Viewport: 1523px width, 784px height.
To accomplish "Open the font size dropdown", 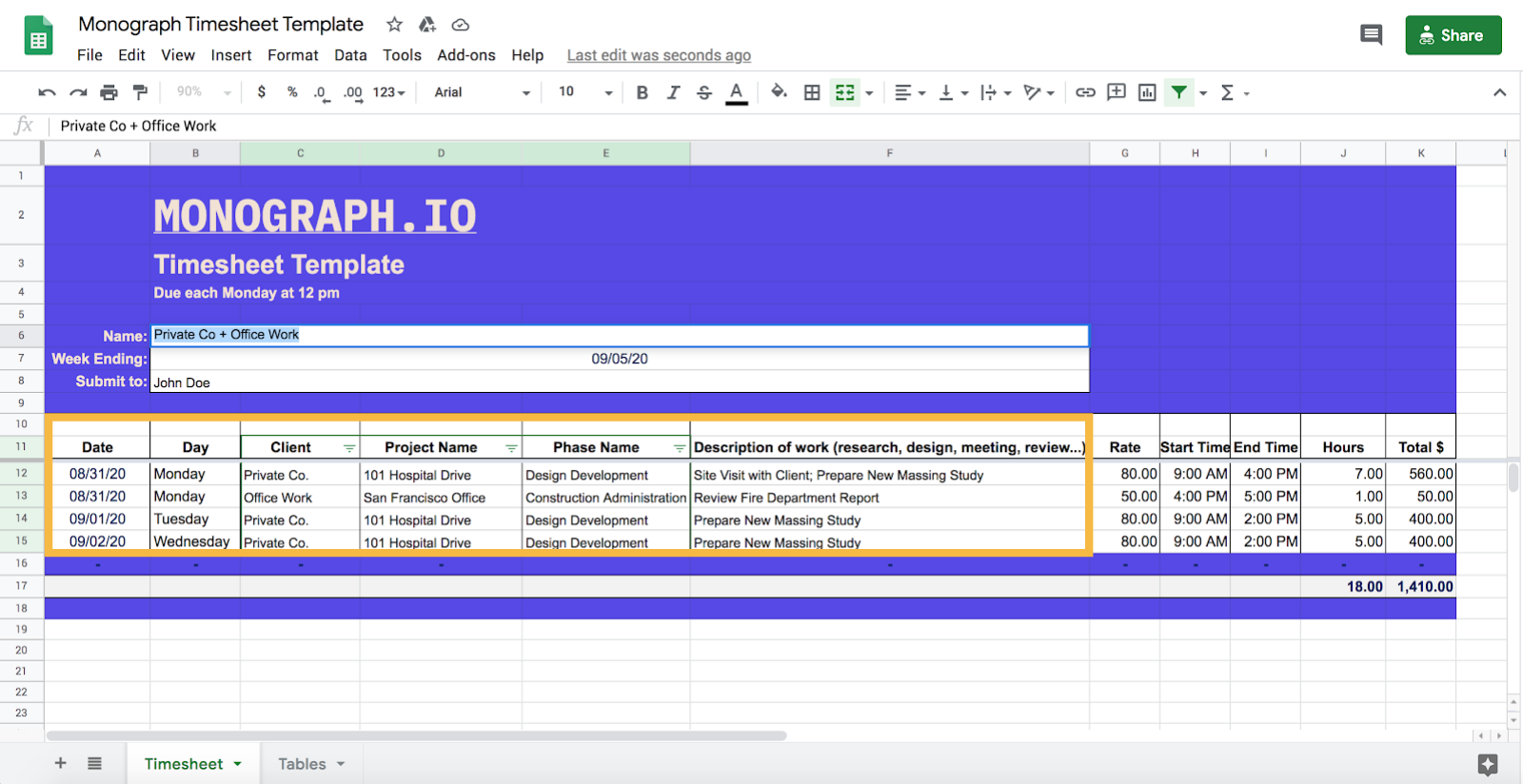I will 585,92.
